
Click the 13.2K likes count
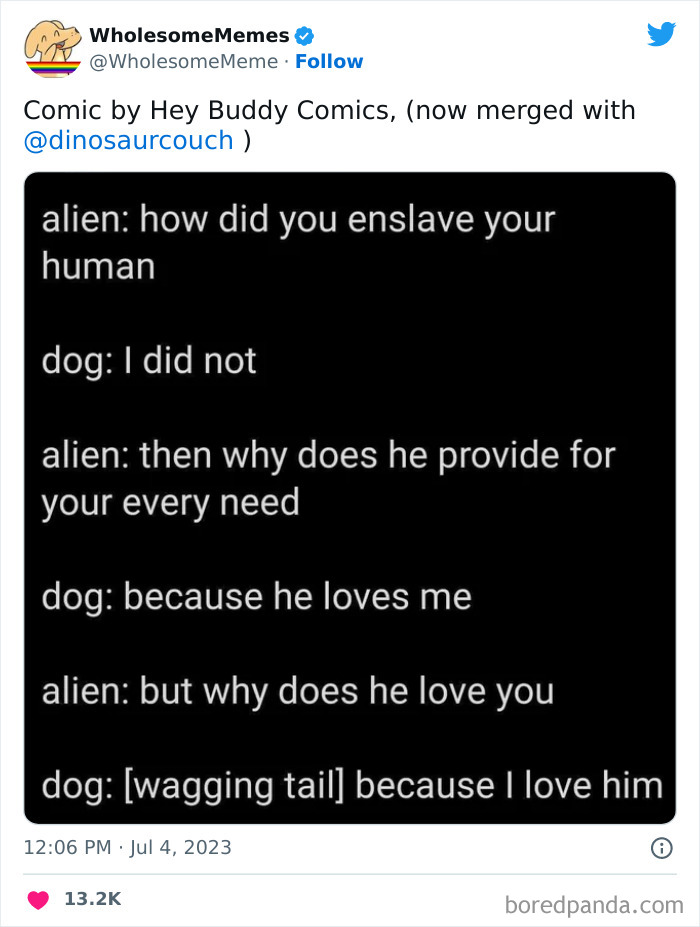click(91, 898)
